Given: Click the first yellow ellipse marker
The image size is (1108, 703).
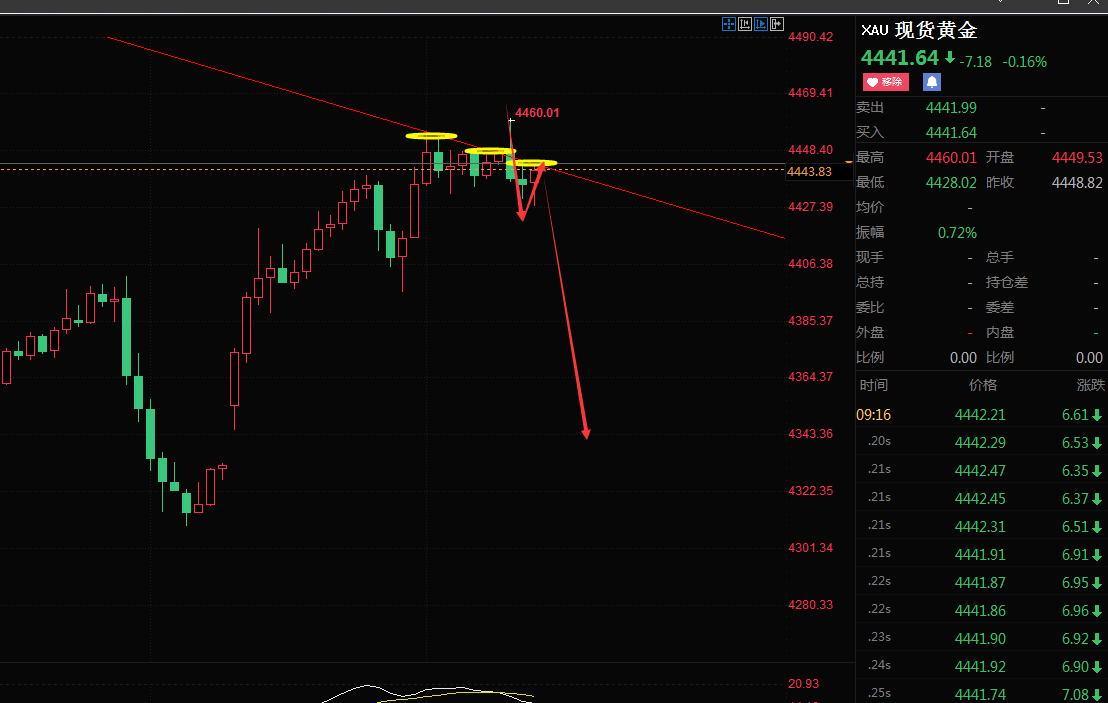Looking at the screenshot, I should pyautogui.click(x=431, y=136).
